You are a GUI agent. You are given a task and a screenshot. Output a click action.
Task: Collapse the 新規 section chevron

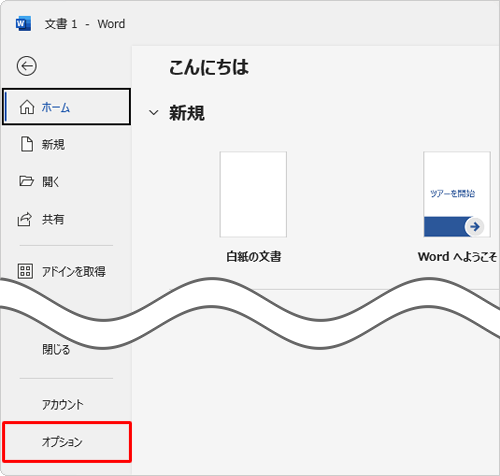click(153, 113)
